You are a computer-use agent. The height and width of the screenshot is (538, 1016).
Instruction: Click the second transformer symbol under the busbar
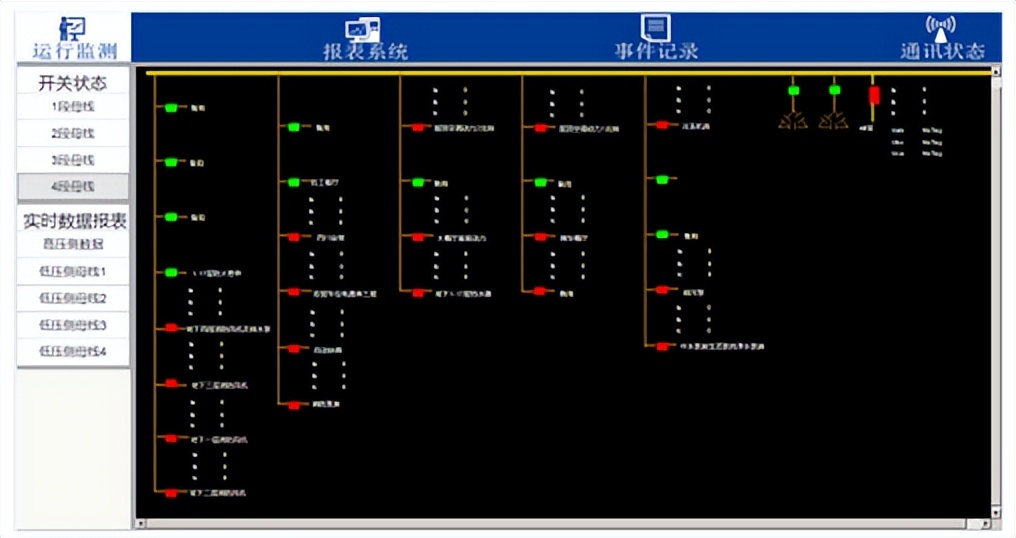(834, 120)
